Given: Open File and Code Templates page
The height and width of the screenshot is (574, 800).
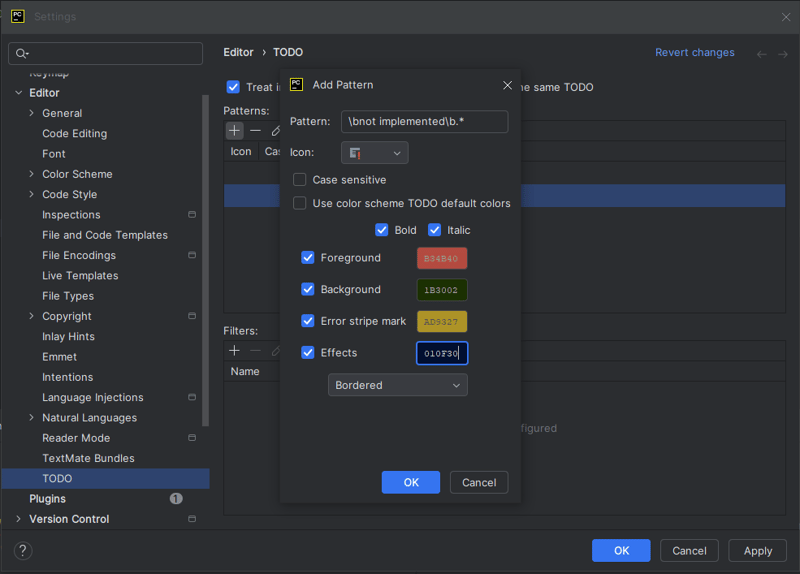Looking at the screenshot, I should click(x=105, y=235).
